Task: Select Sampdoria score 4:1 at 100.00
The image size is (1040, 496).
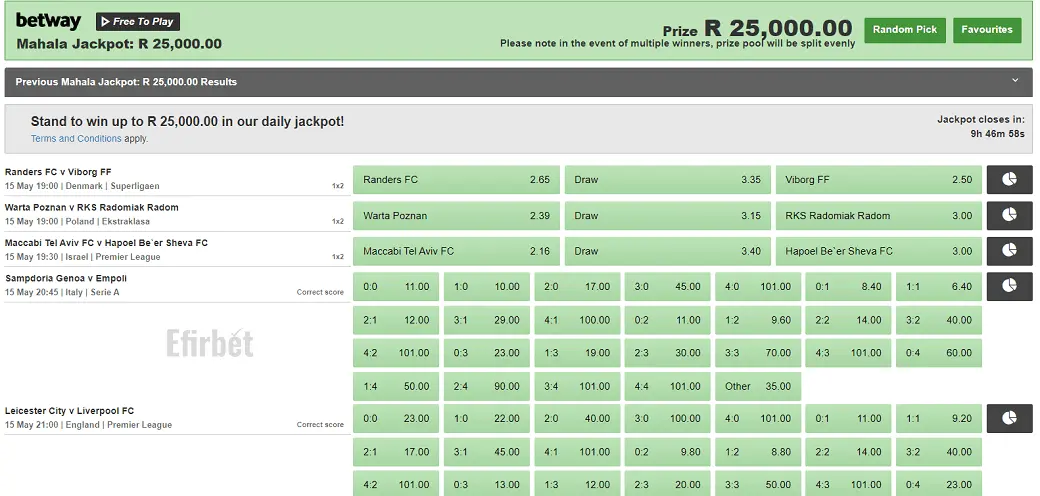Action: click(577, 320)
